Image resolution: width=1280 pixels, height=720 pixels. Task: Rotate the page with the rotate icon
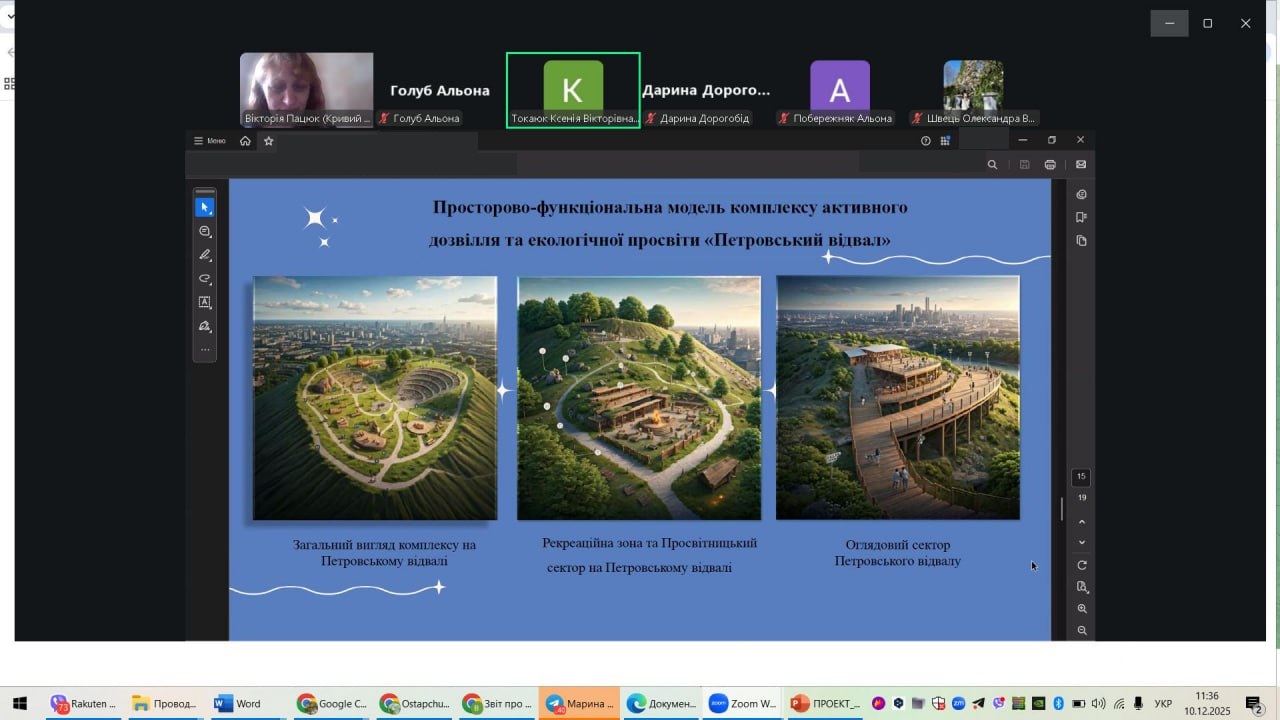pyautogui.click(x=1082, y=566)
